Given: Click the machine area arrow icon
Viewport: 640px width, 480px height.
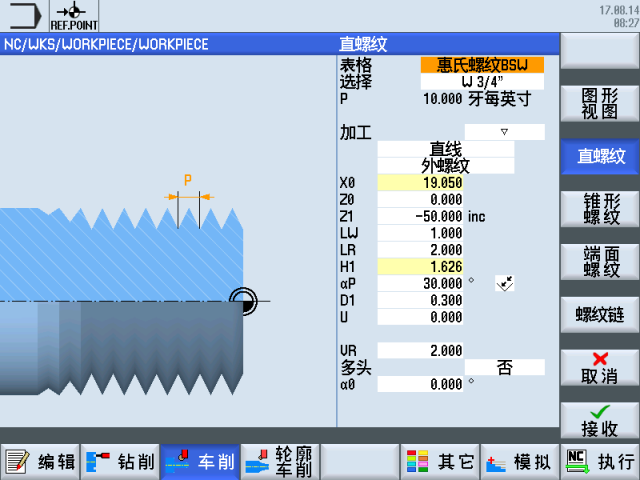Looking at the screenshot, I should tap(24, 16).
